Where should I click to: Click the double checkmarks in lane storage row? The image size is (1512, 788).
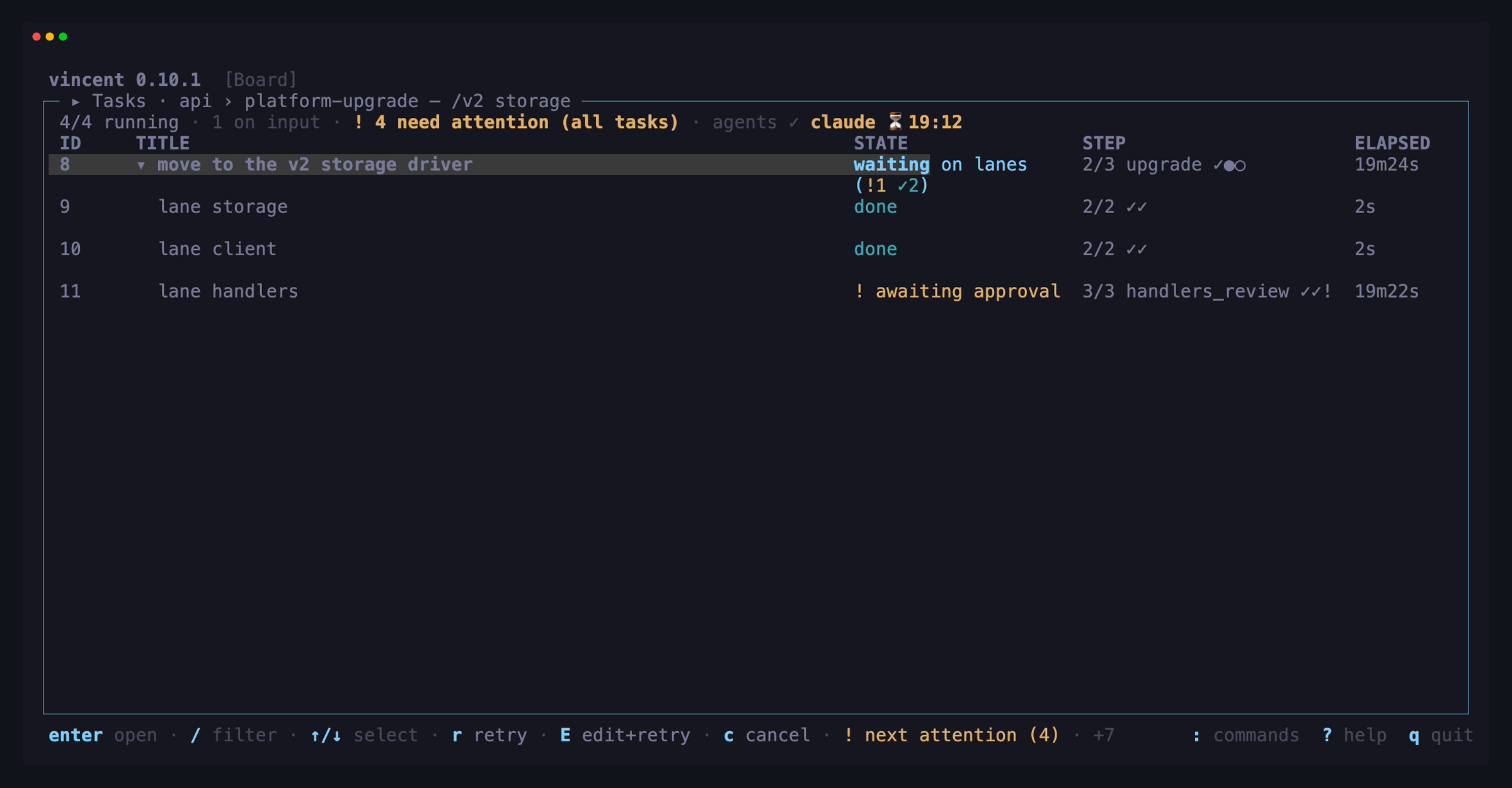coord(1137,207)
